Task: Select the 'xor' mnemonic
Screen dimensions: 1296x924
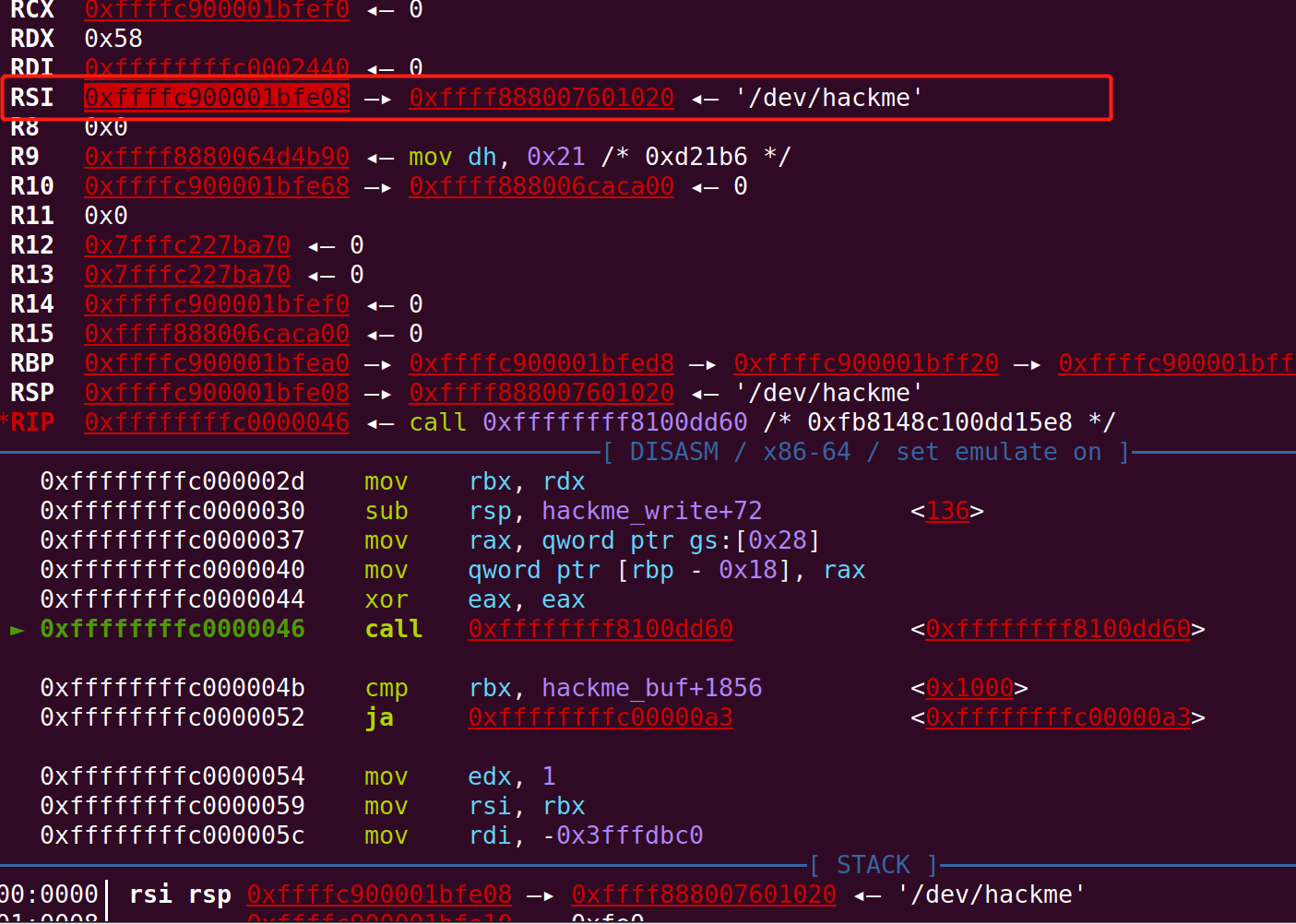Action: click(386, 599)
